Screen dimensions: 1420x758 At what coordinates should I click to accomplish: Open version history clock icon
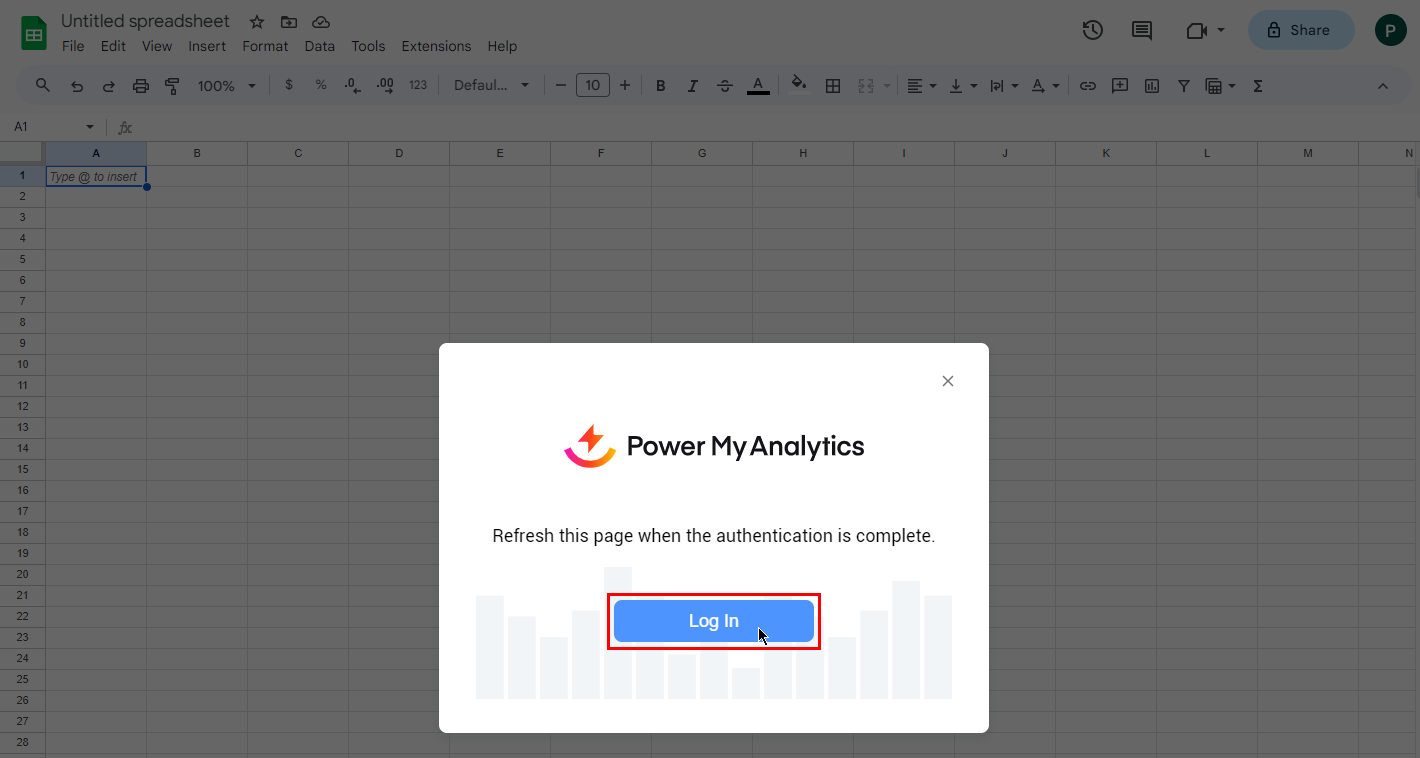coord(1092,30)
